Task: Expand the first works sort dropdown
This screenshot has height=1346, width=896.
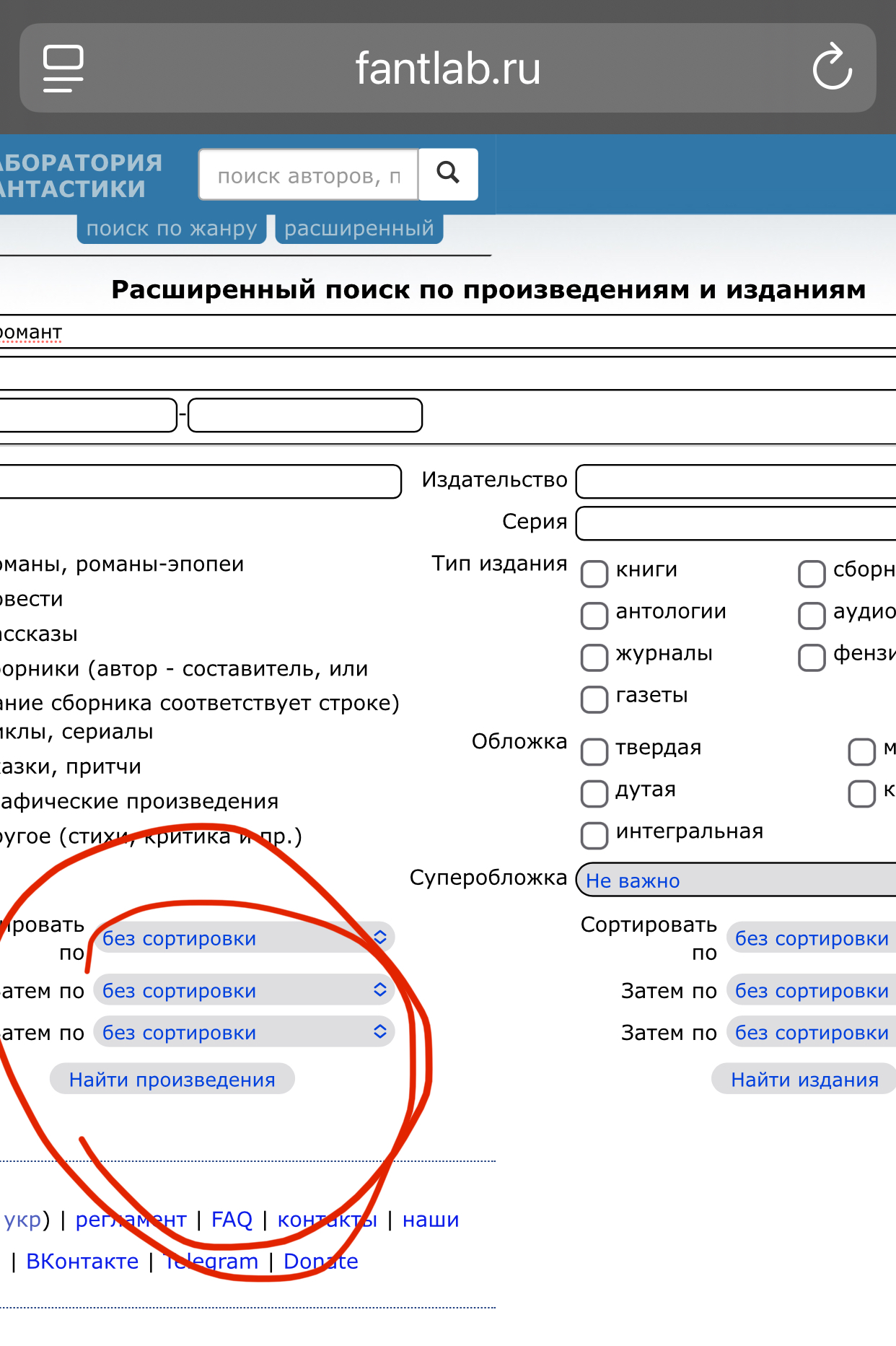Action: [244, 938]
